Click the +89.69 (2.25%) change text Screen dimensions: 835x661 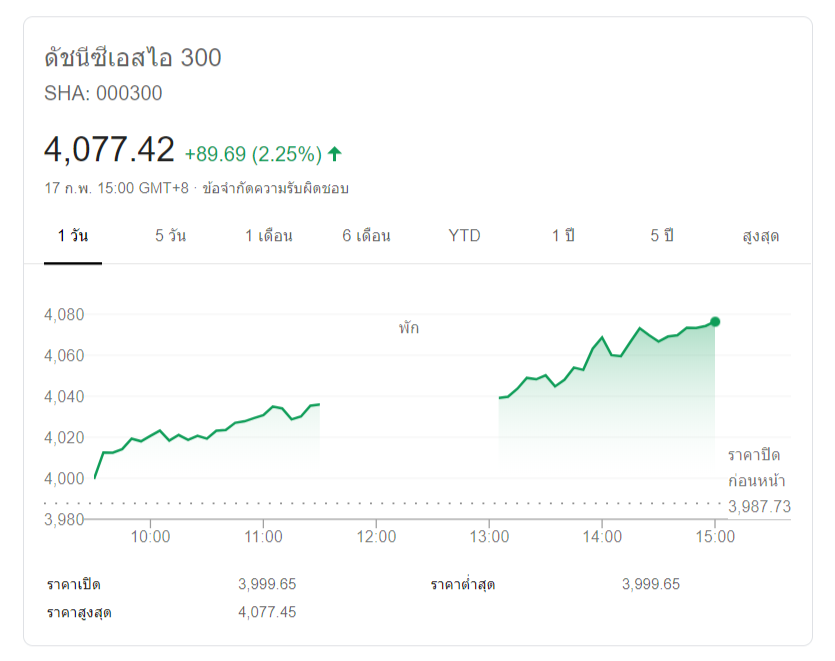click(253, 154)
